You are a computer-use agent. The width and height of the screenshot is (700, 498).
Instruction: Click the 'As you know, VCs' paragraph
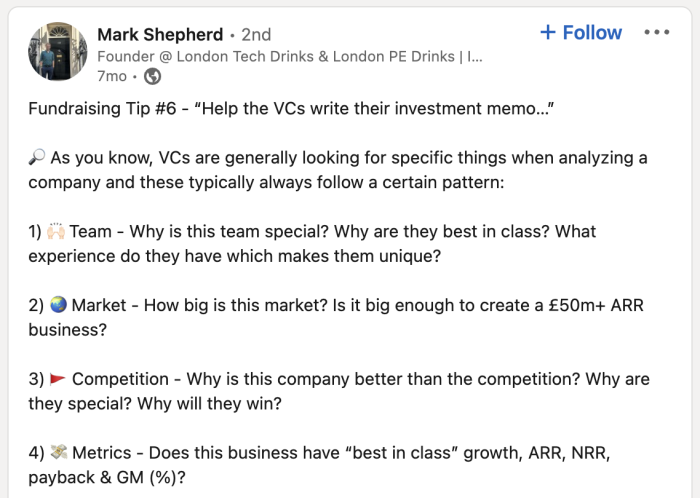pyautogui.click(x=338, y=170)
